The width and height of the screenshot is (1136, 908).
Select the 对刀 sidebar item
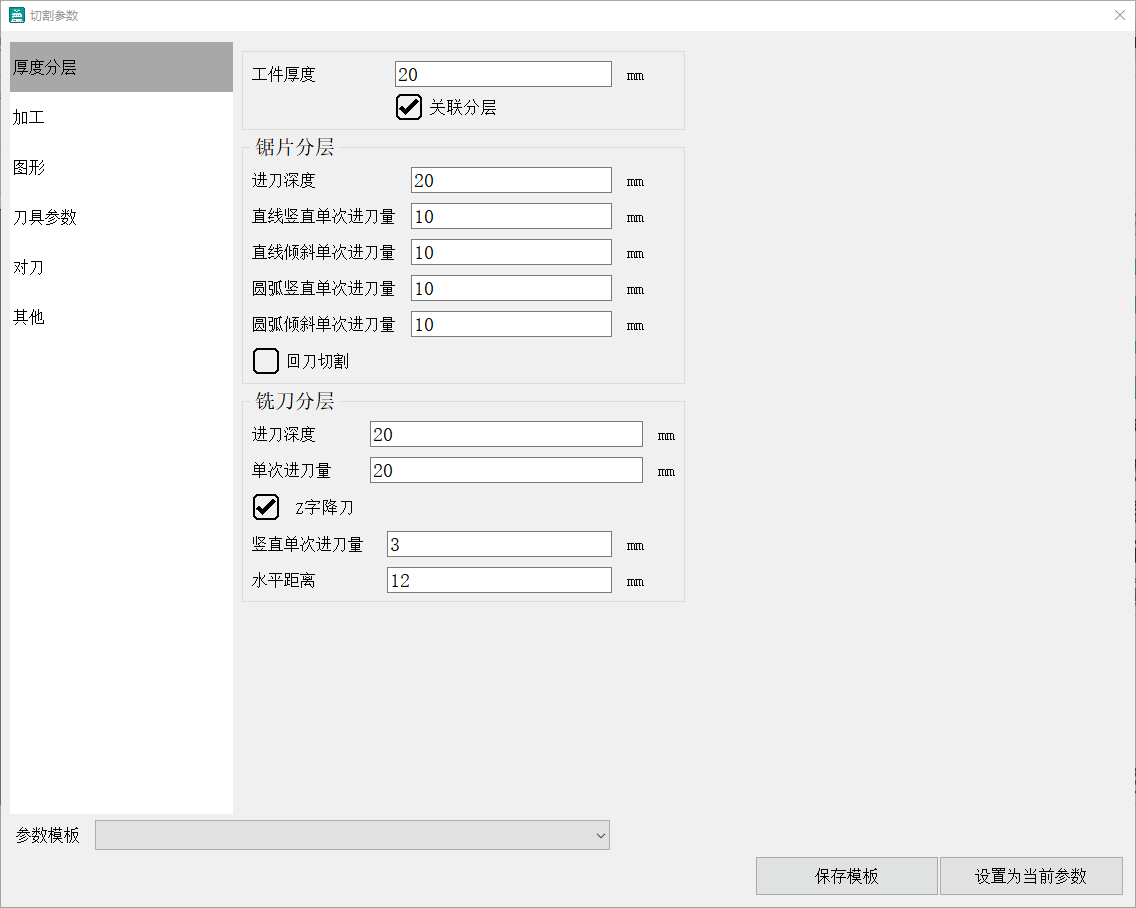click(x=121, y=267)
